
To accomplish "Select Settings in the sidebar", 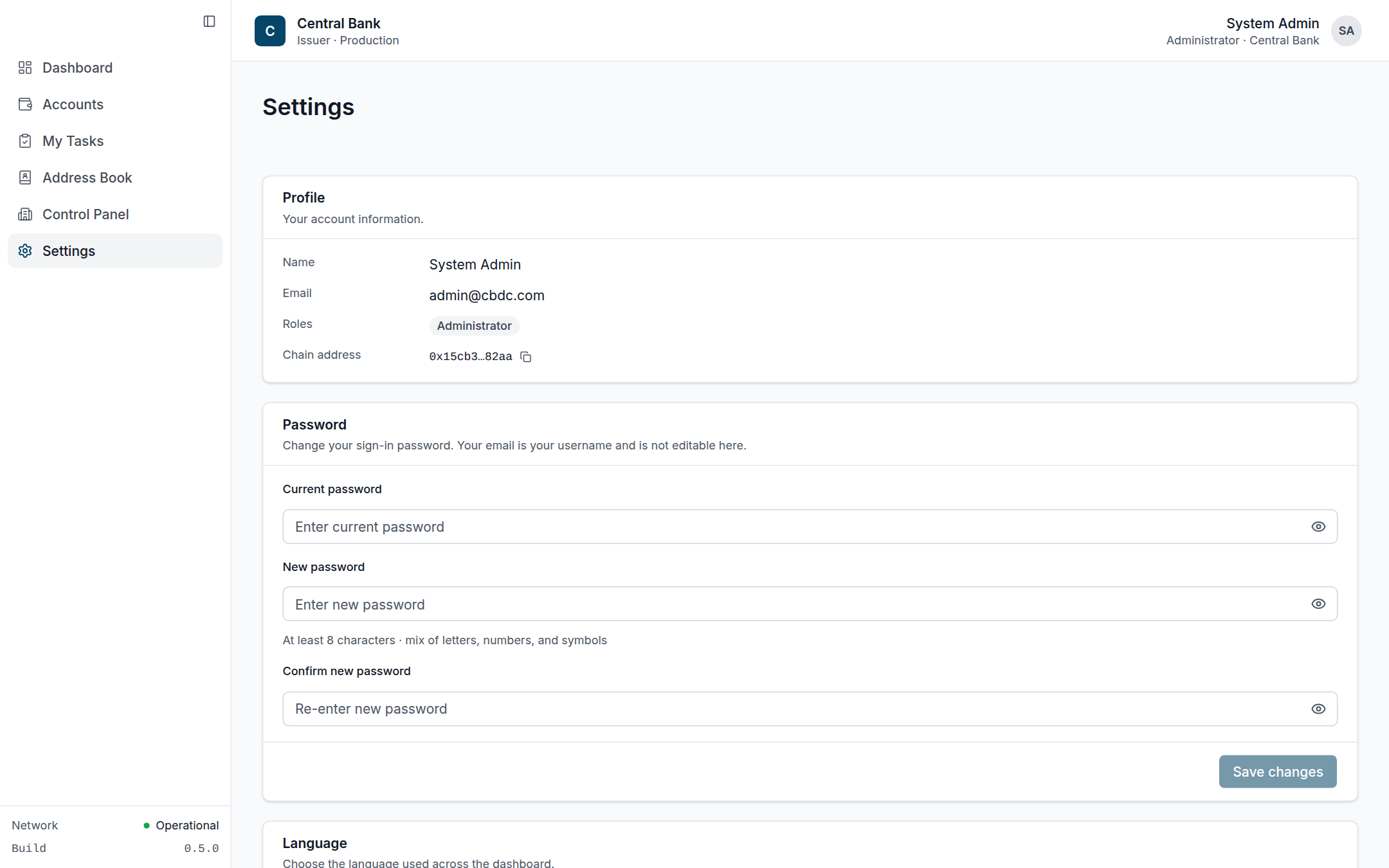I will point(115,251).
